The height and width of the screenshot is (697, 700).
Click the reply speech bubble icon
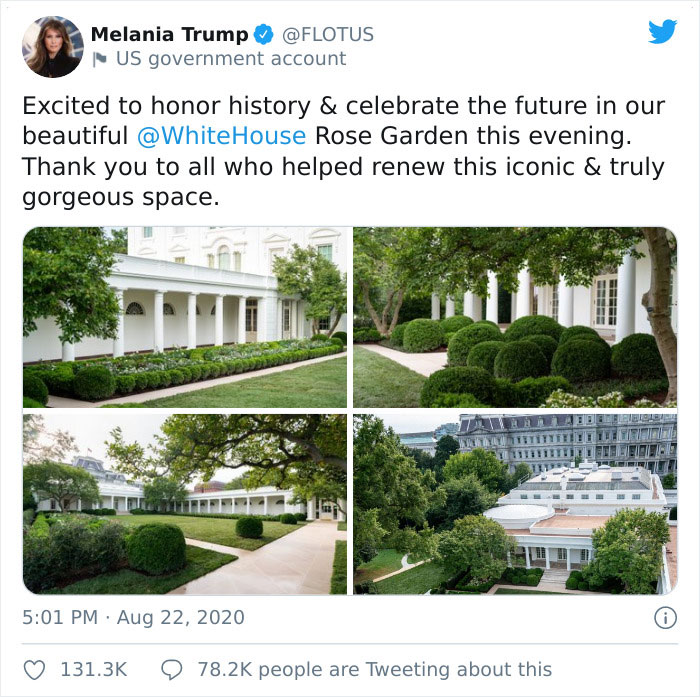tap(172, 670)
